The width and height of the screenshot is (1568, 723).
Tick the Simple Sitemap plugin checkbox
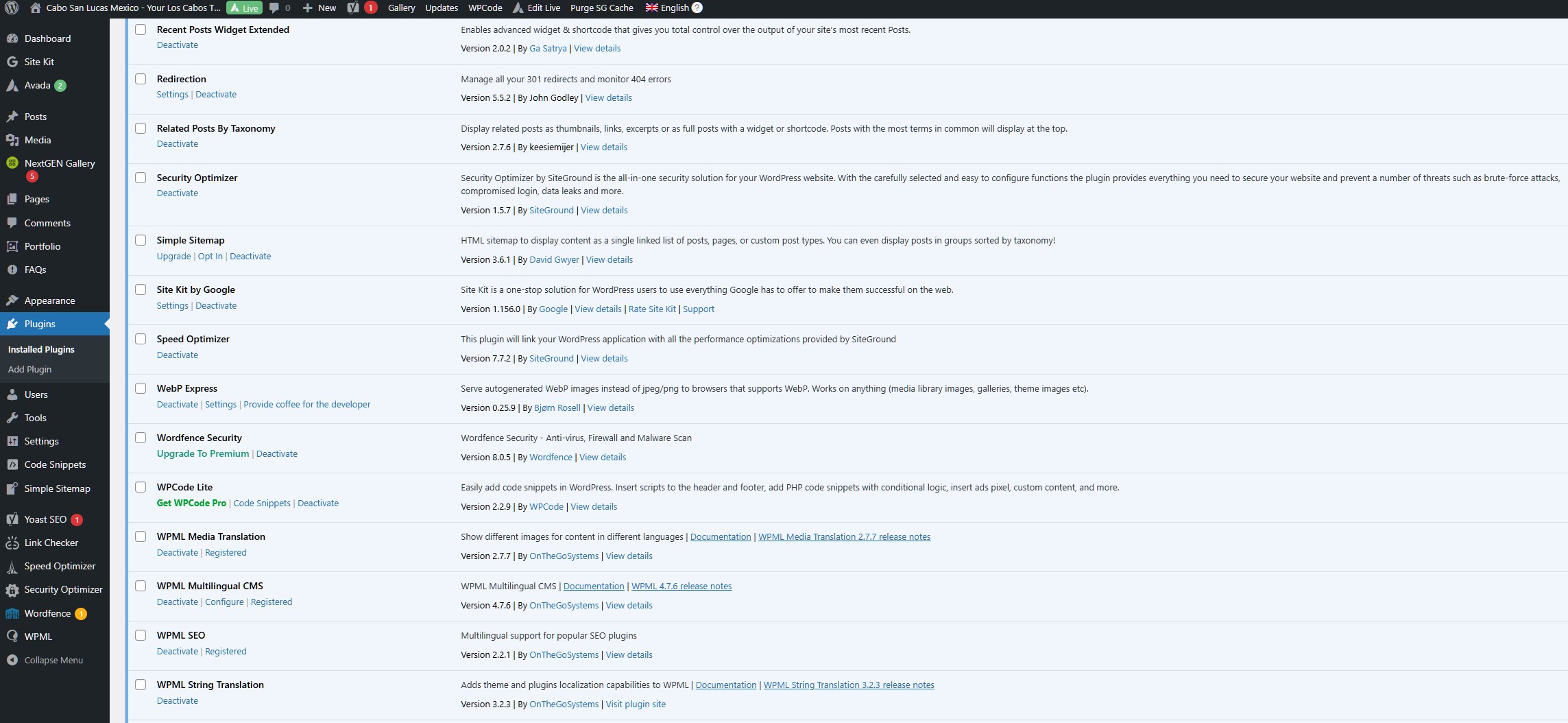click(141, 240)
